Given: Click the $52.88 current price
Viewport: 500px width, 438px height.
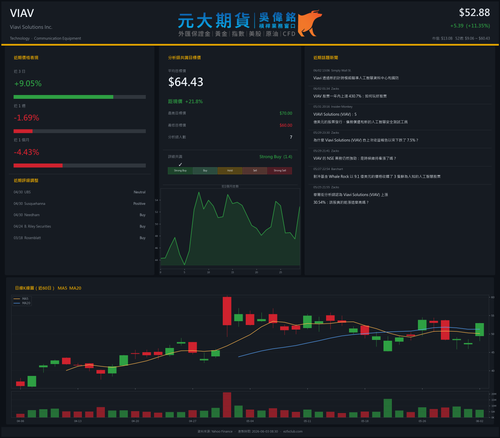Looking at the screenshot, I should point(474,13).
